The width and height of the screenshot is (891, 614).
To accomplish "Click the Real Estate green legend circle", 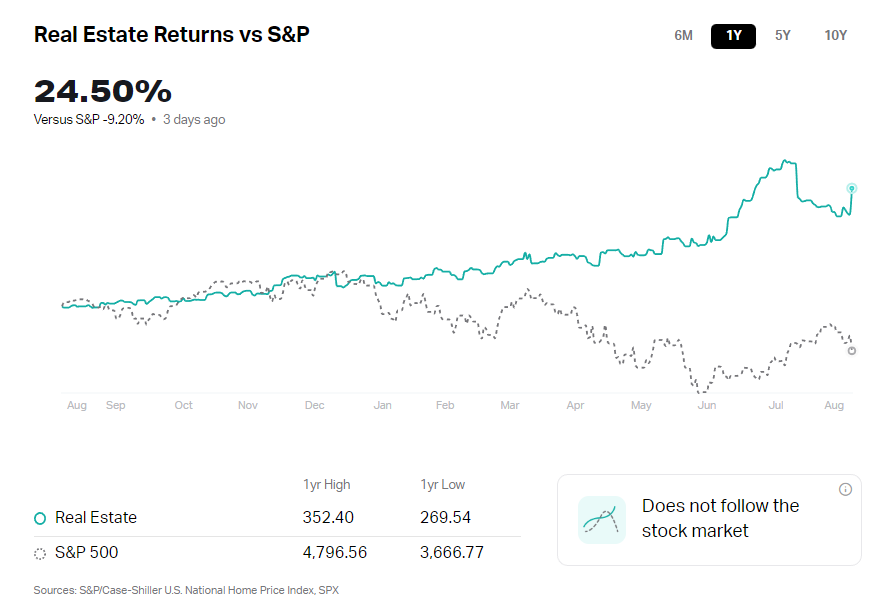I will (40, 518).
